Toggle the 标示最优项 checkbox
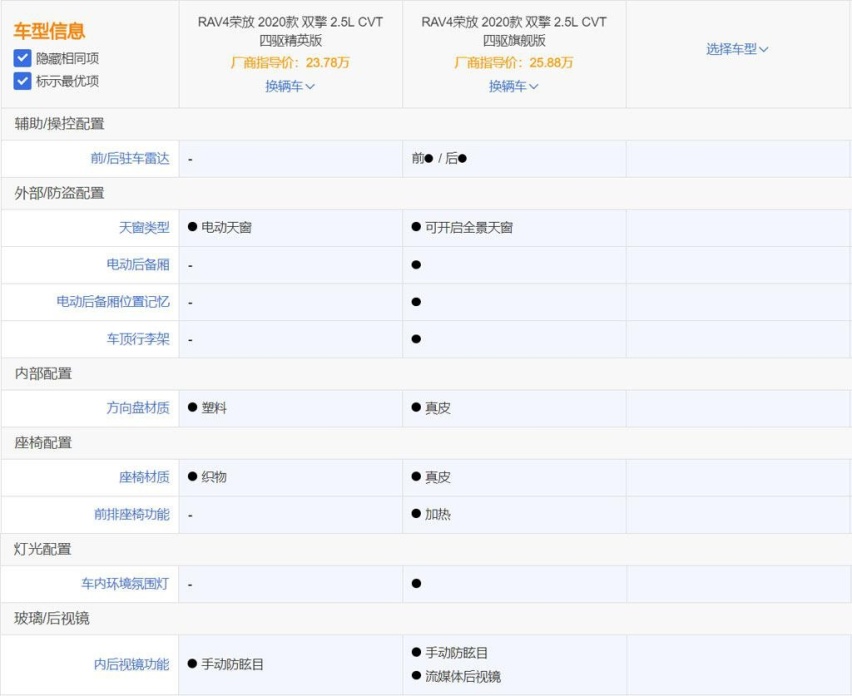 (x=22, y=81)
